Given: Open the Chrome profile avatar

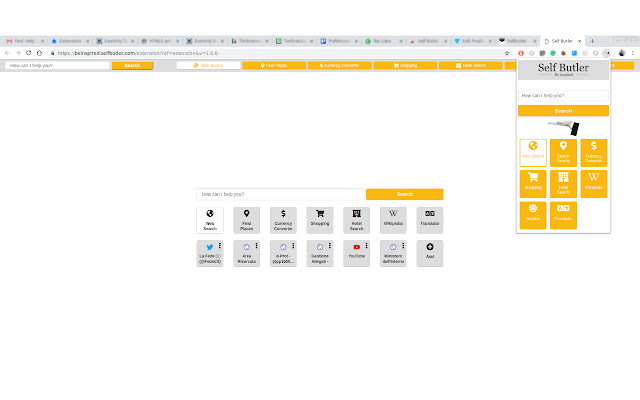Looking at the screenshot, I should [622, 53].
